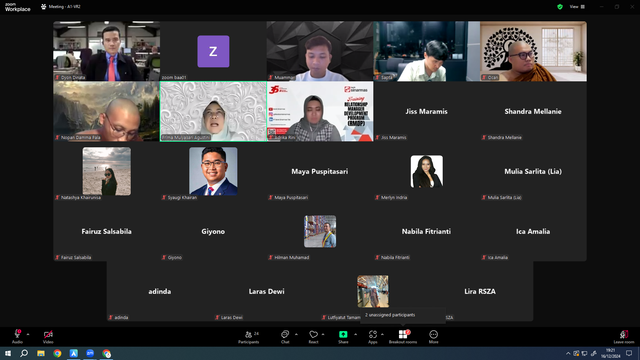The height and width of the screenshot is (360, 640).
Task: Open the taskbar clock and date
Action: click(610, 353)
